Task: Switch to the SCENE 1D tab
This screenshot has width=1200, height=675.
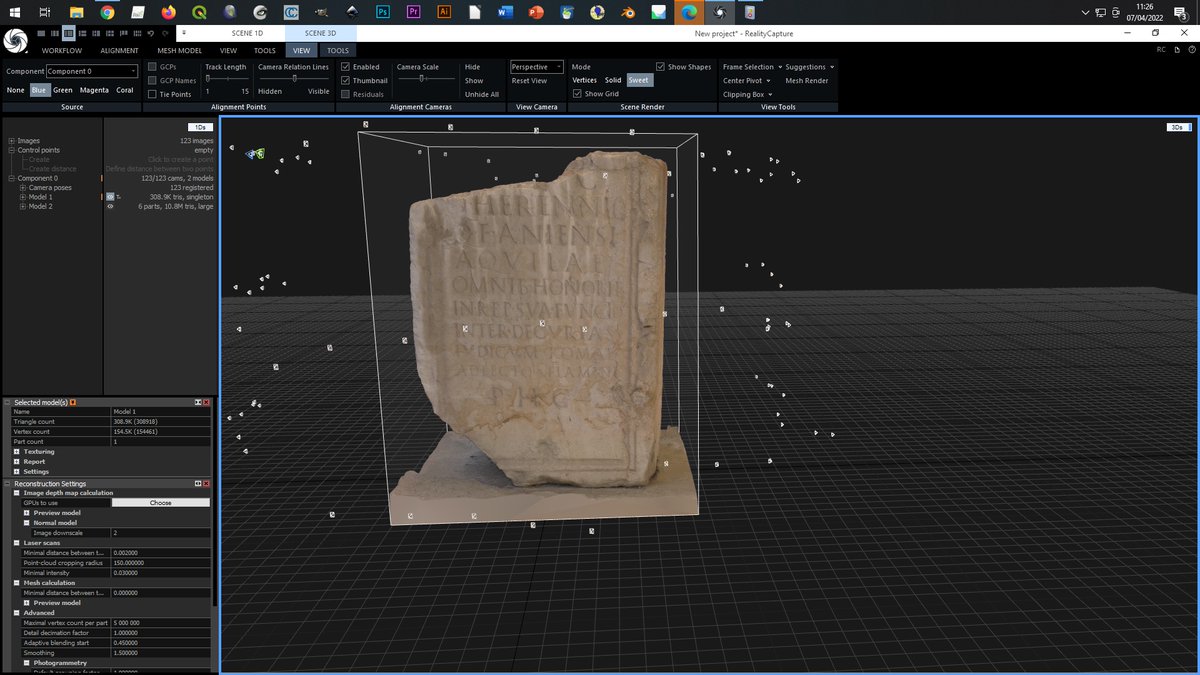Action: (247, 33)
